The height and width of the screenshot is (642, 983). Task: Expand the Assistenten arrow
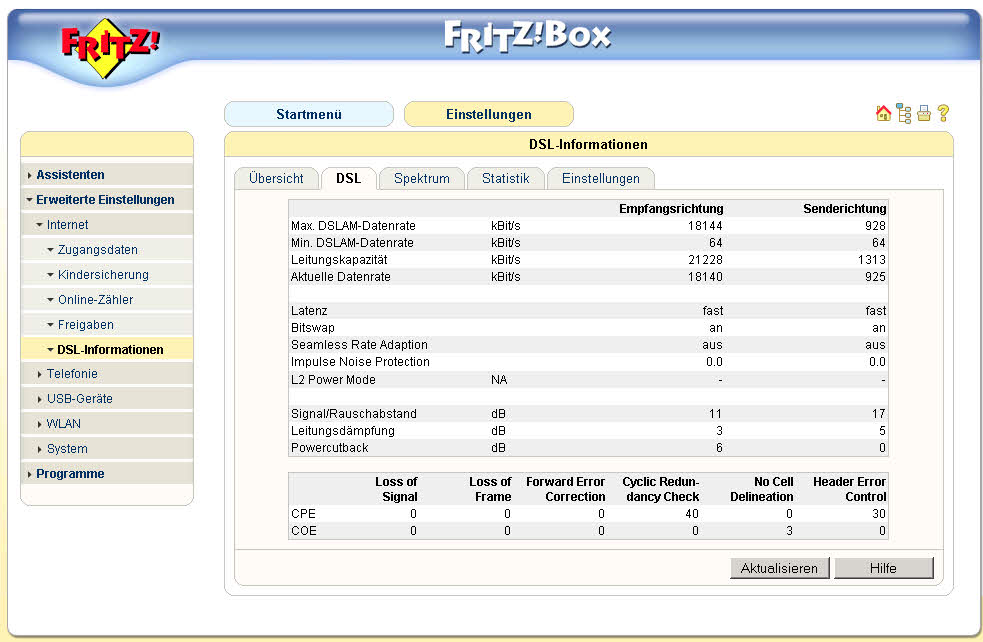pyautogui.click(x=29, y=176)
